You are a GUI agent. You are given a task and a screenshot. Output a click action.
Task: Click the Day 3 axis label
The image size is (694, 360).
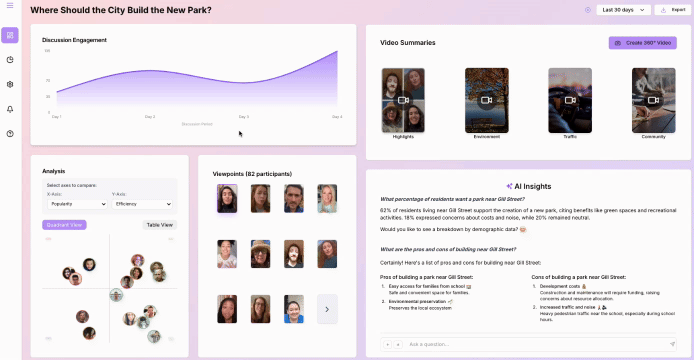coord(244,117)
